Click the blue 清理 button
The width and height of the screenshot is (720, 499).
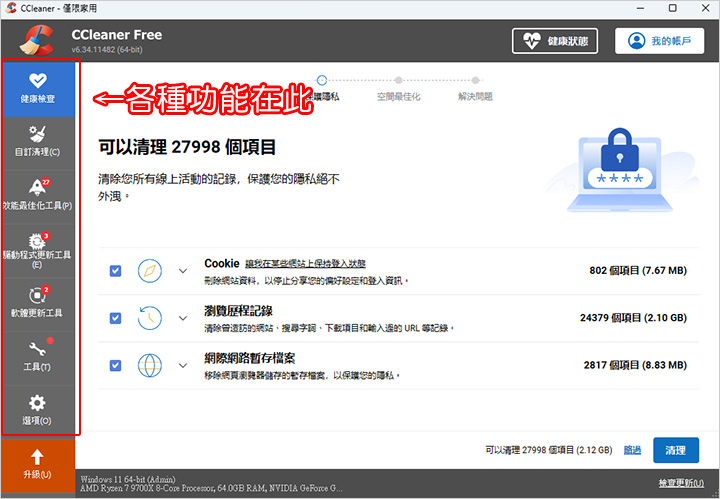pos(676,450)
